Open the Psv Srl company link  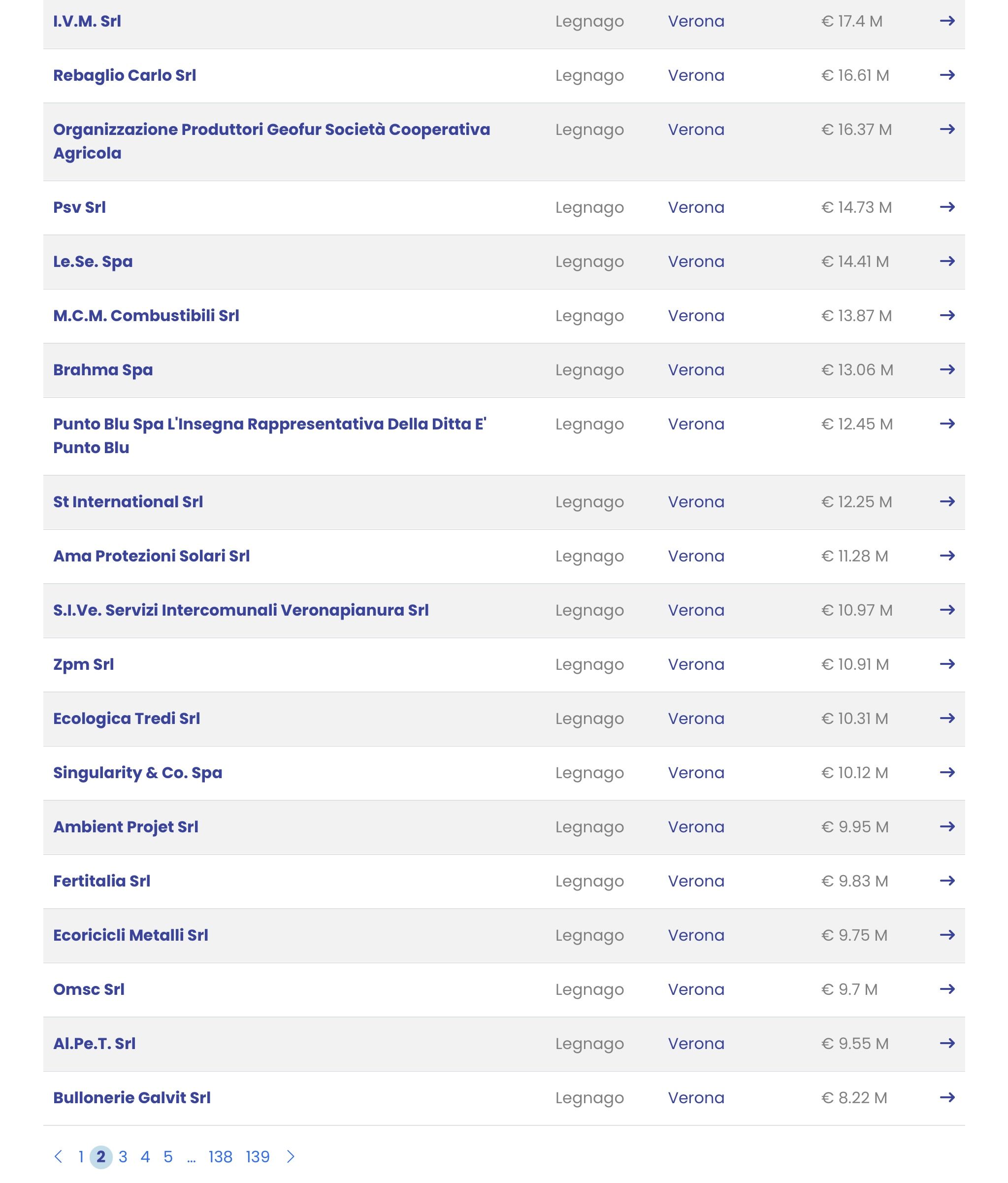point(79,207)
